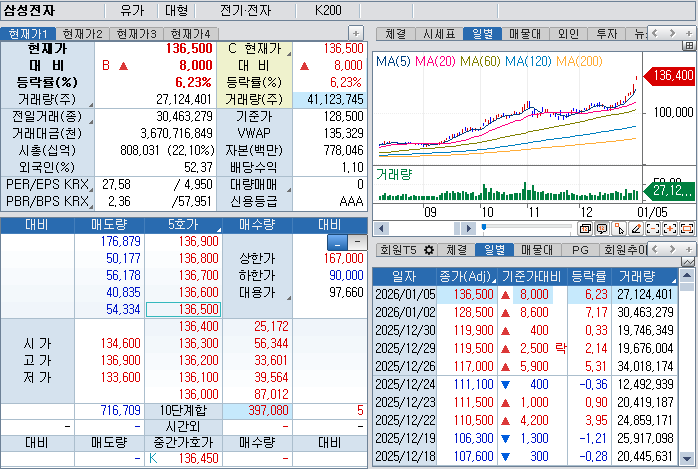Click the chart zoom out bracket icon

click(x=653, y=229)
